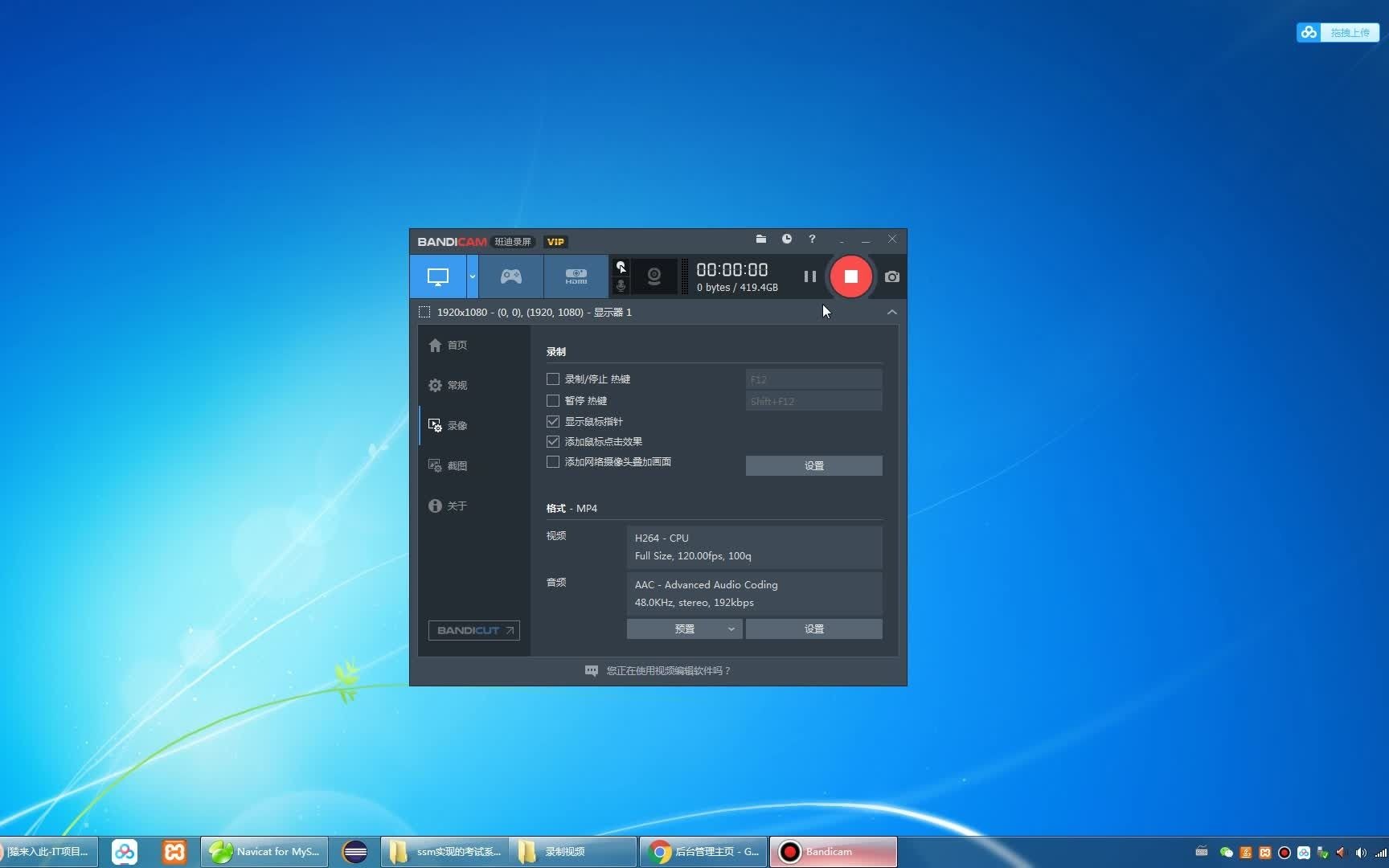Click the network signal tray icon
This screenshot has height=868, width=1389.
[1381, 853]
